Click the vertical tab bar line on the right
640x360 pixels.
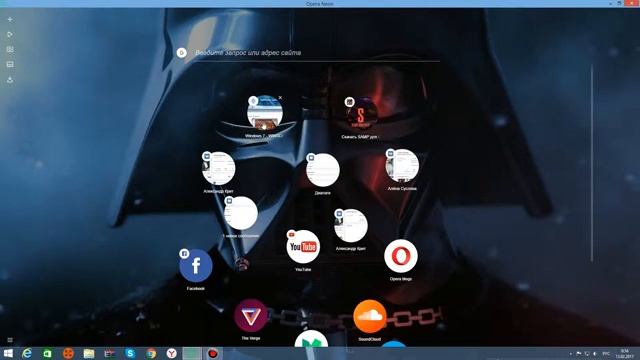tap(592, 162)
